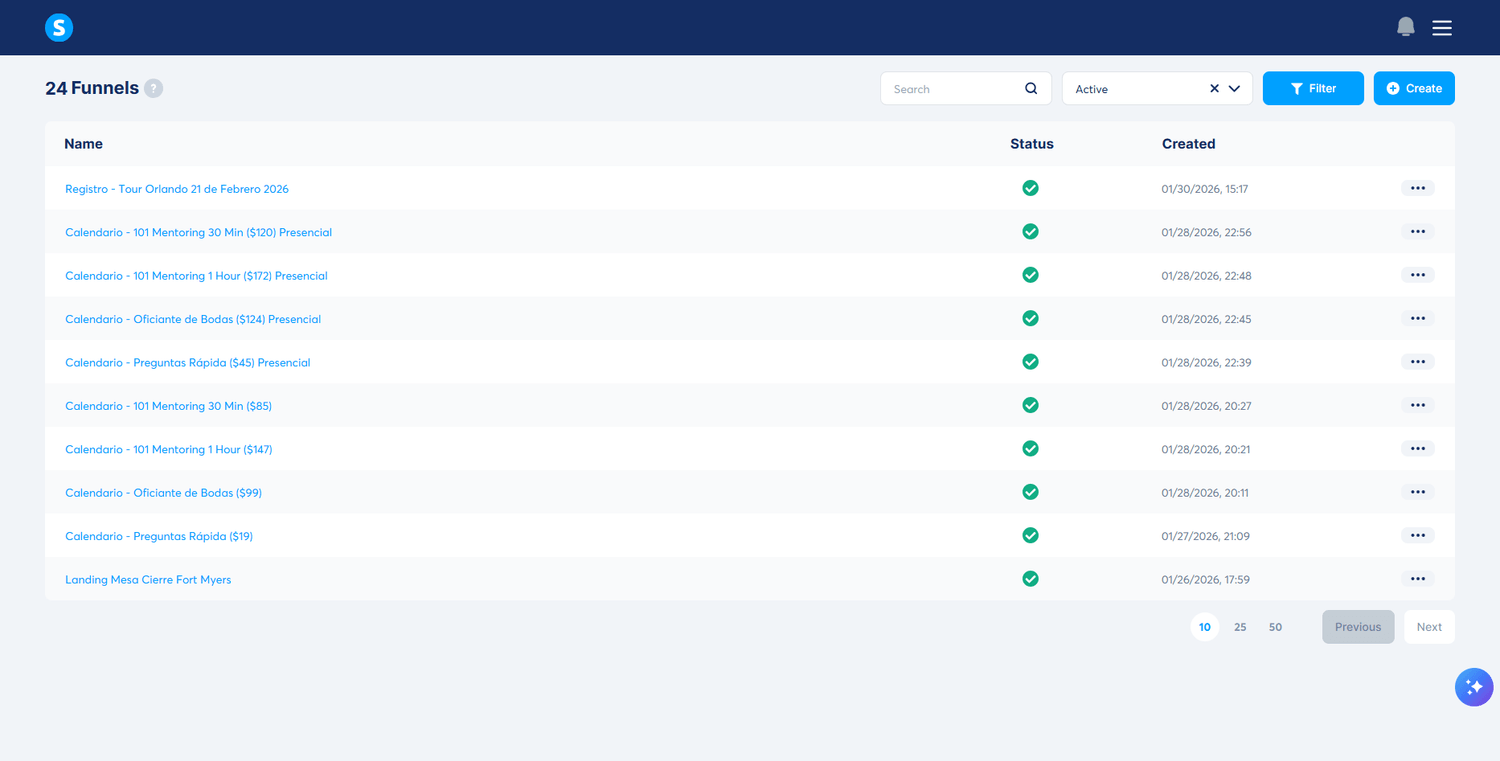Viewport: 1500px width, 761px height.
Task: Toggle status check for Calendario - Preguntas Rápida ($19)
Action: pos(1030,535)
